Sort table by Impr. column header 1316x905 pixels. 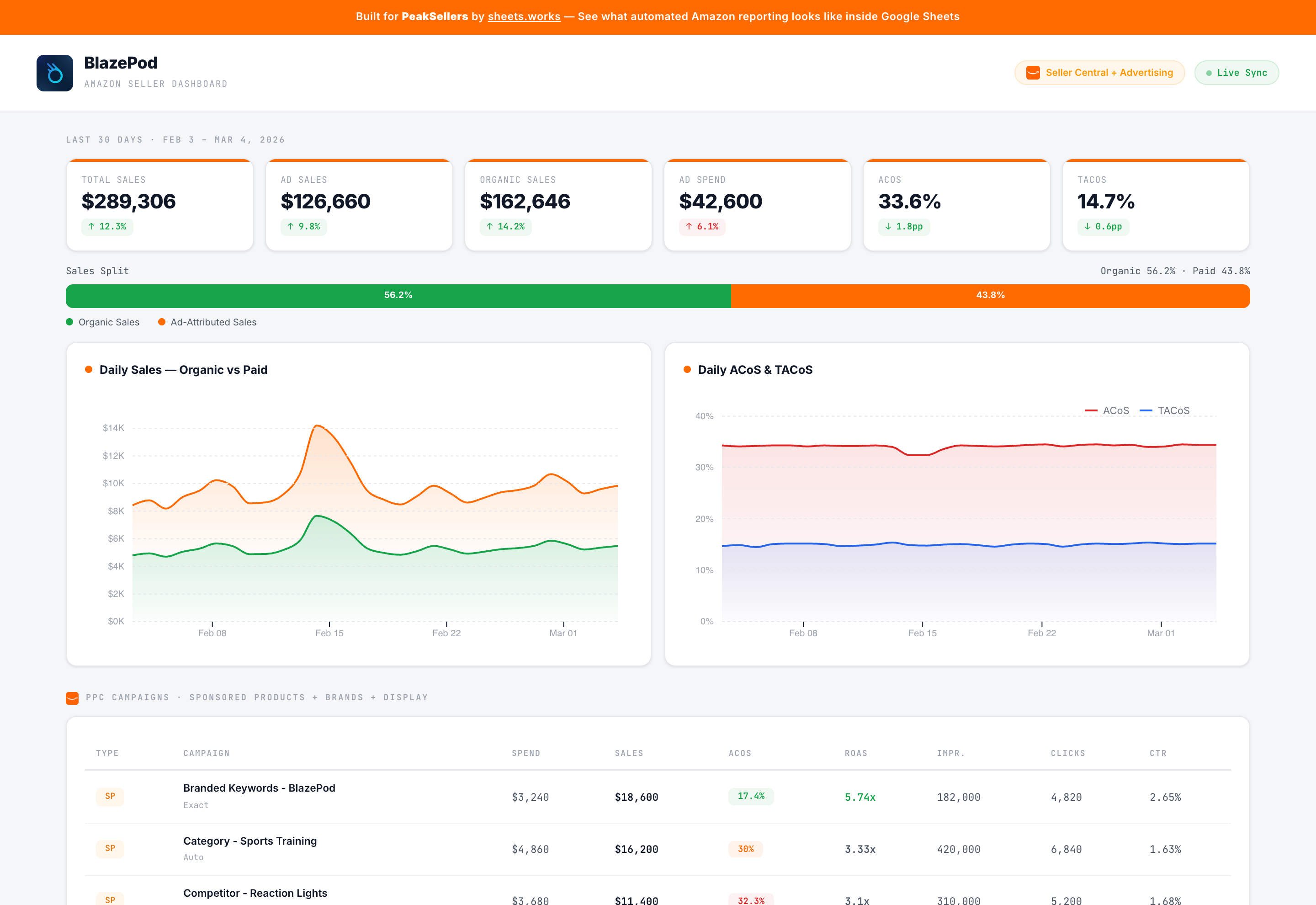click(x=950, y=753)
